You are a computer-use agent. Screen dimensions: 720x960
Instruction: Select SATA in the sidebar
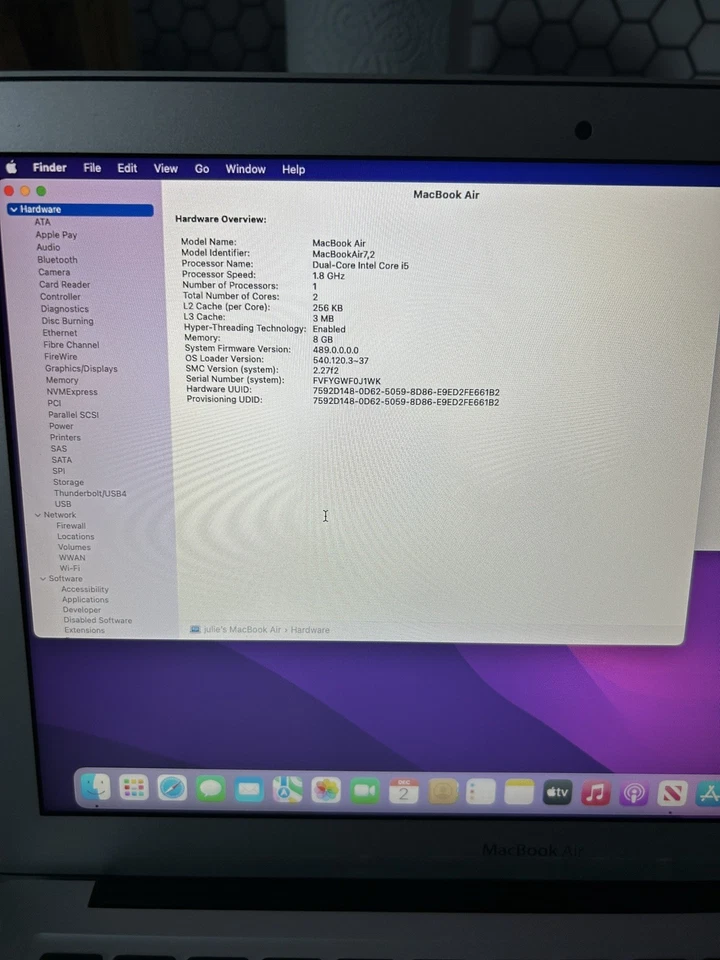click(61, 460)
